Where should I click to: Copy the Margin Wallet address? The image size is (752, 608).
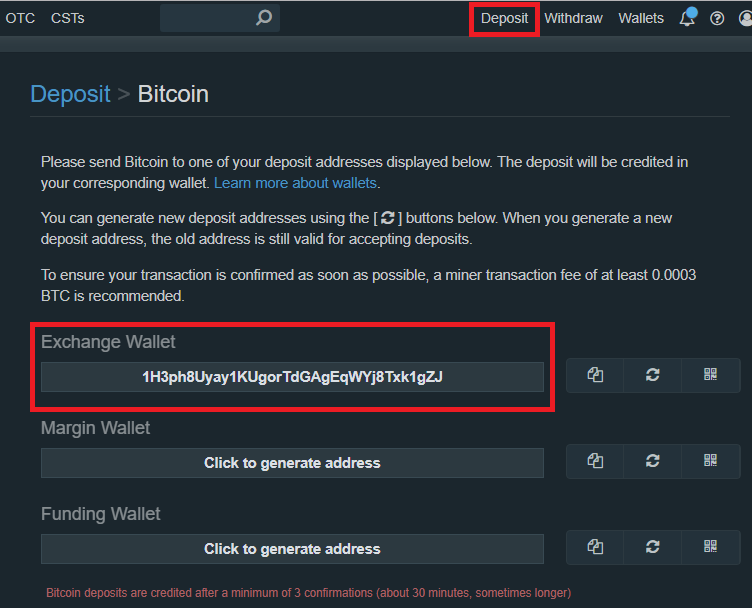pos(595,461)
